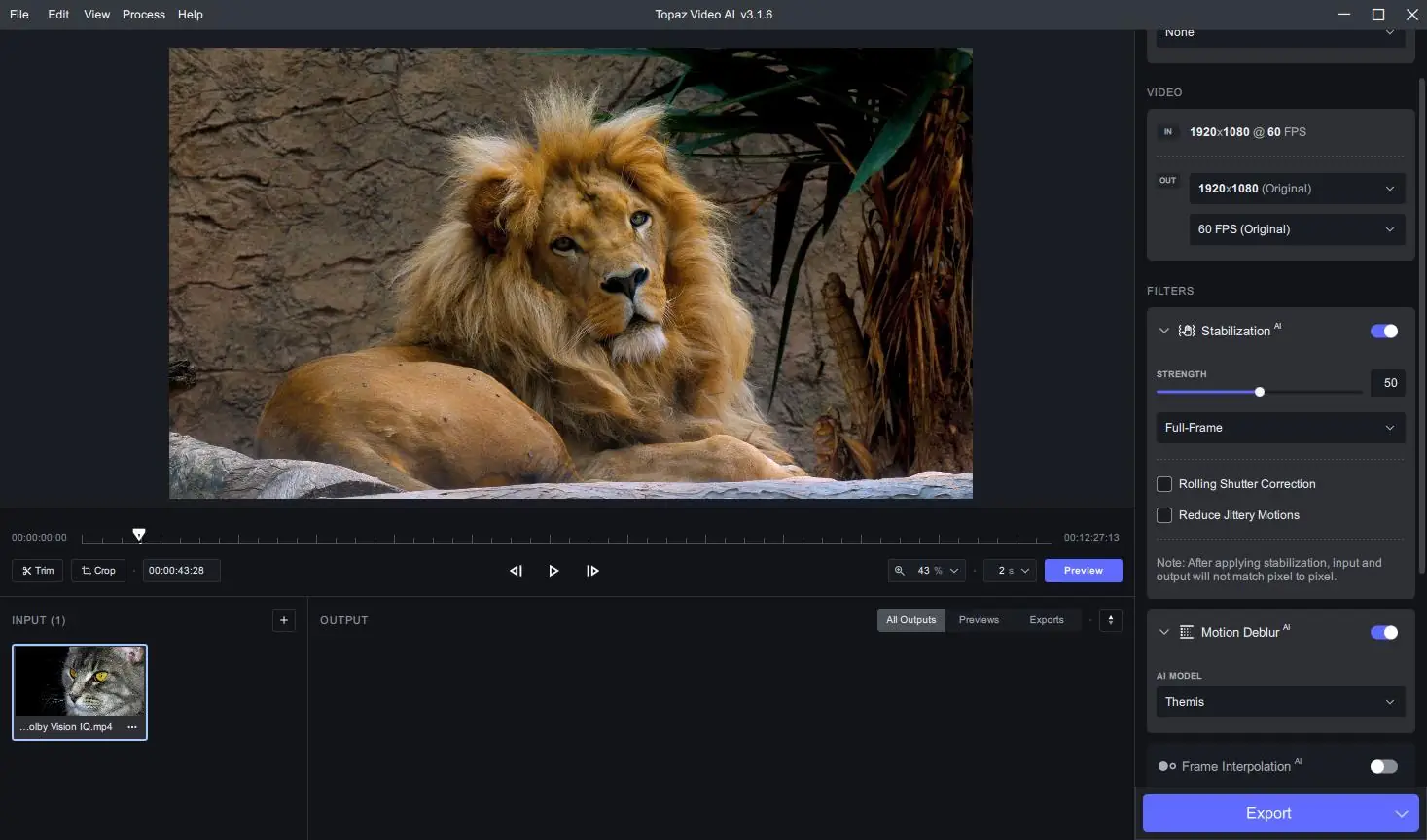Click the add input plus icon
Image resolution: width=1427 pixels, height=840 pixels.
tap(283, 620)
